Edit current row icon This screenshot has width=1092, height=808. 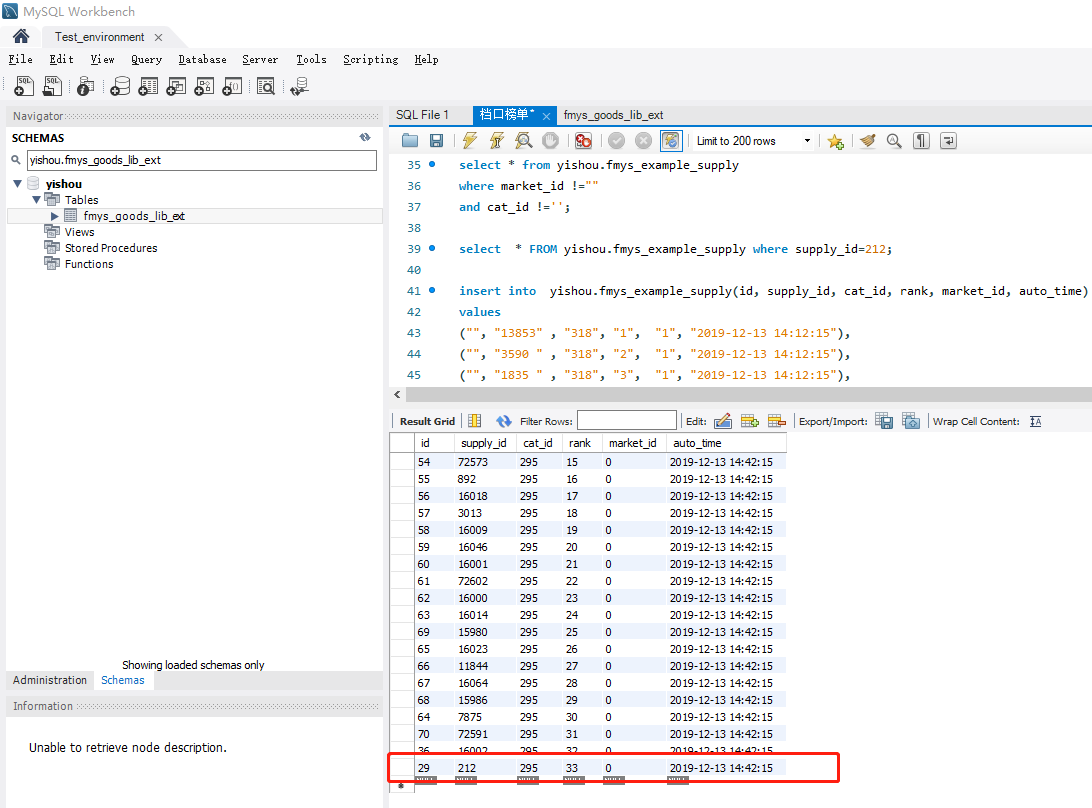723,421
